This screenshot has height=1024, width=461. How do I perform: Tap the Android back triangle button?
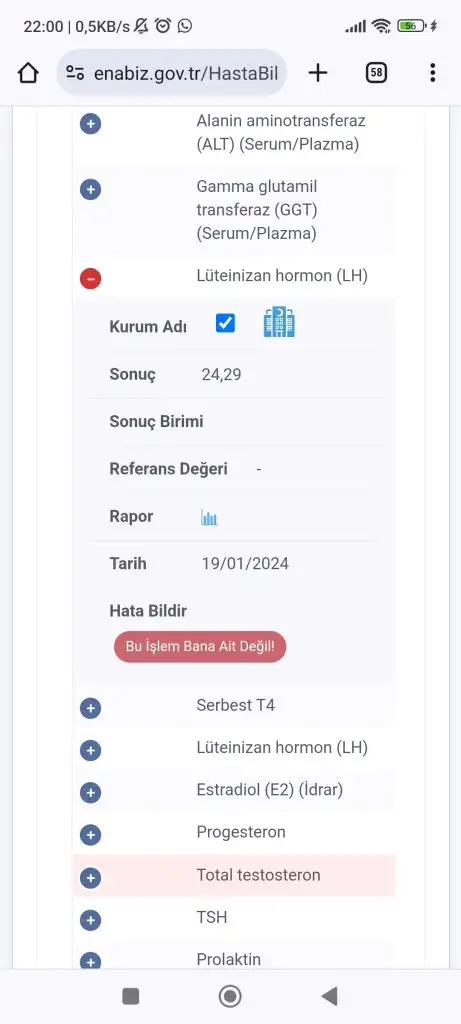[x=329, y=996]
